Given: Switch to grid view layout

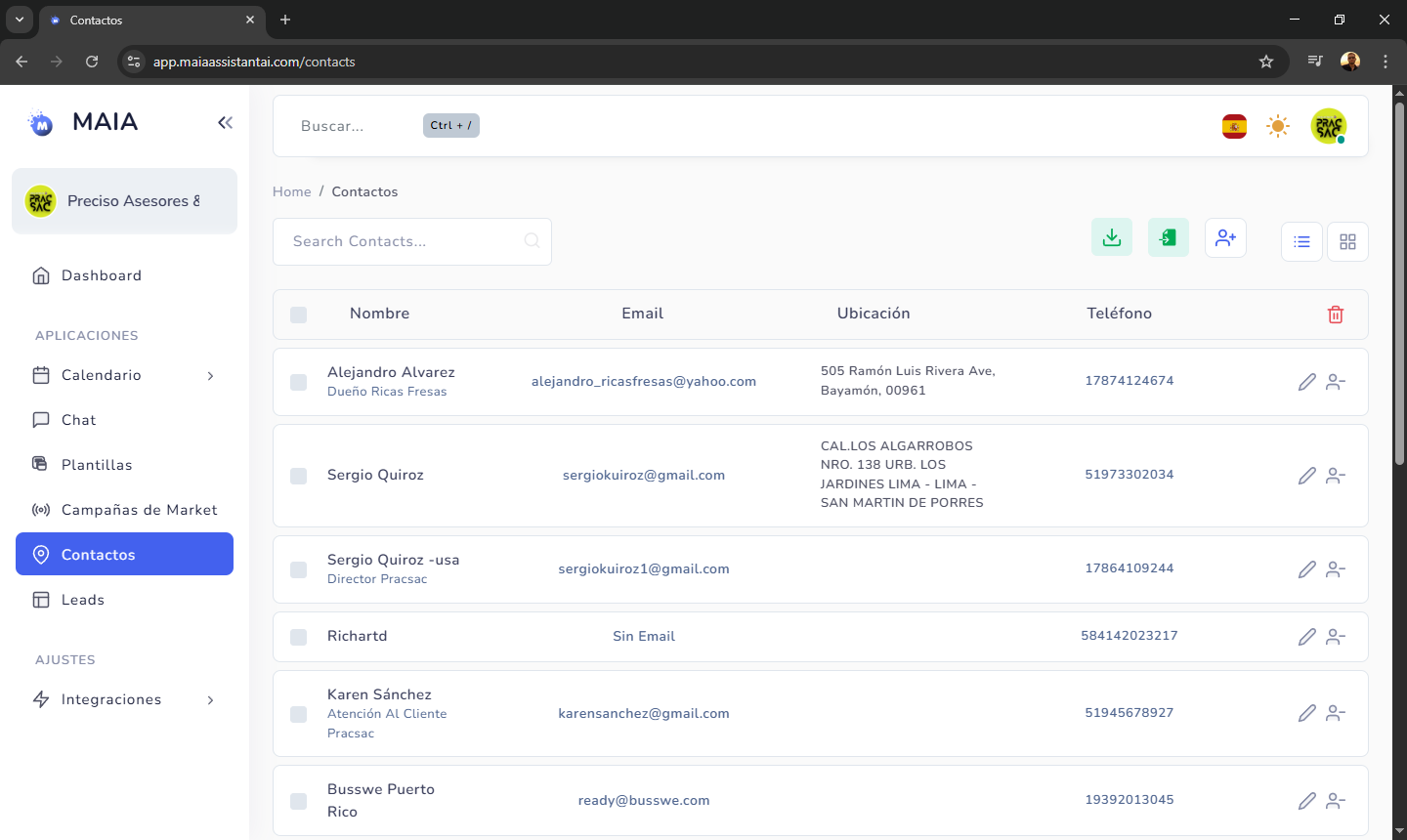Looking at the screenshot, I should point(1347,241).
